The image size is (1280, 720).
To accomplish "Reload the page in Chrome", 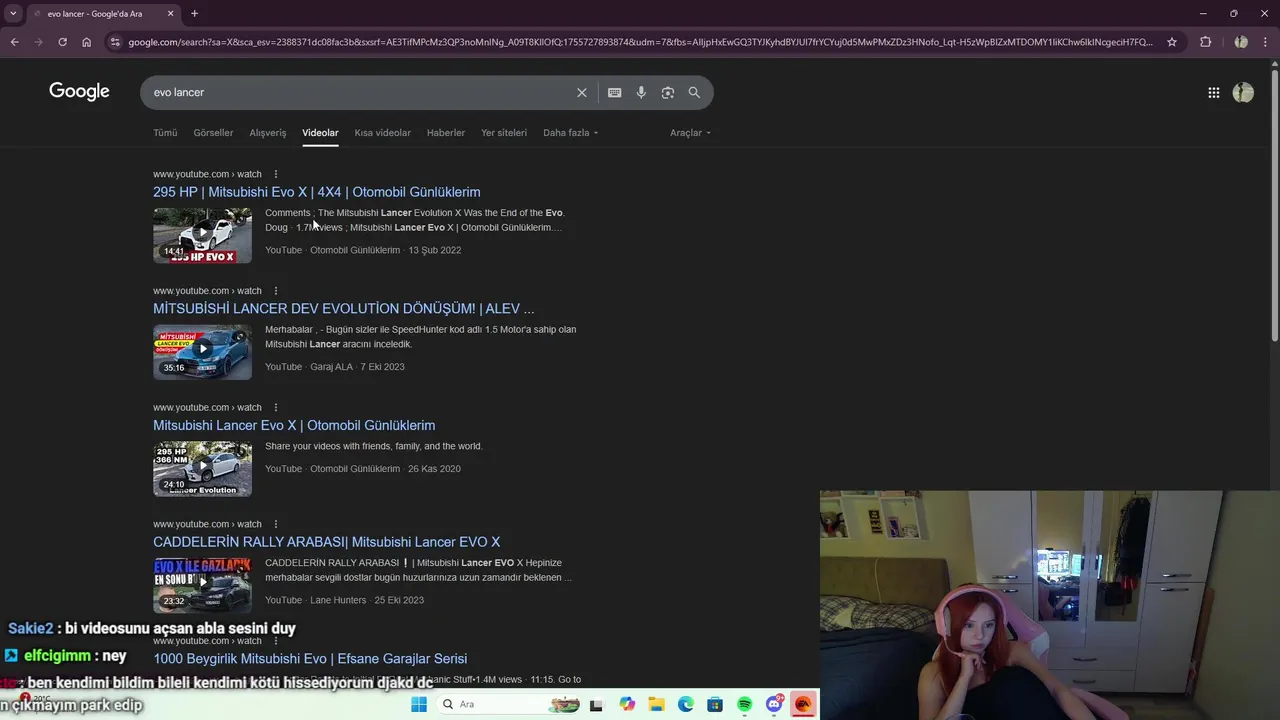I will (x=62, y=42).
